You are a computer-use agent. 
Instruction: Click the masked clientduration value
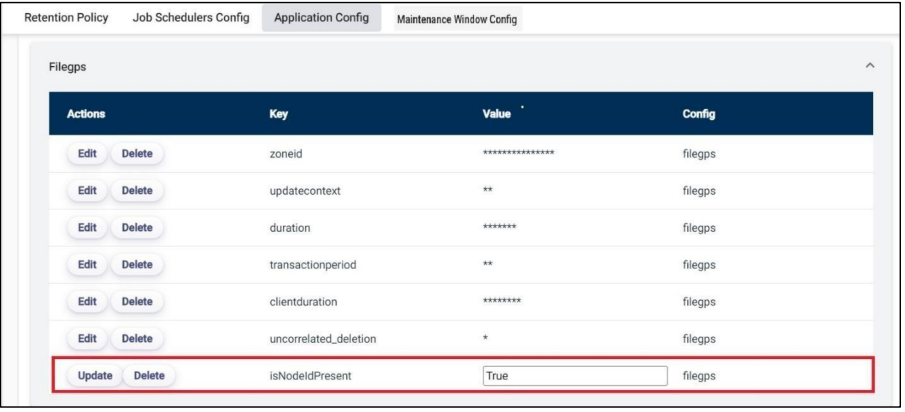coord(502,301)
